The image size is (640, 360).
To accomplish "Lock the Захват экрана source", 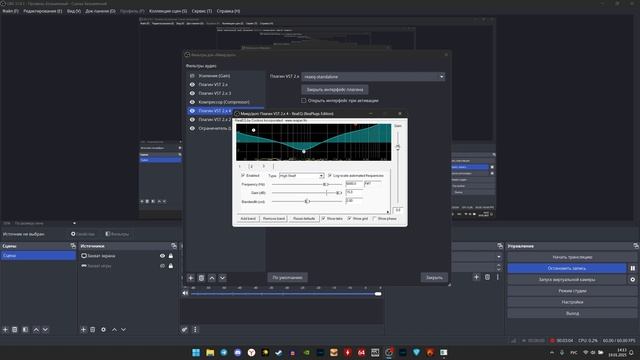I will click(171, 256).
